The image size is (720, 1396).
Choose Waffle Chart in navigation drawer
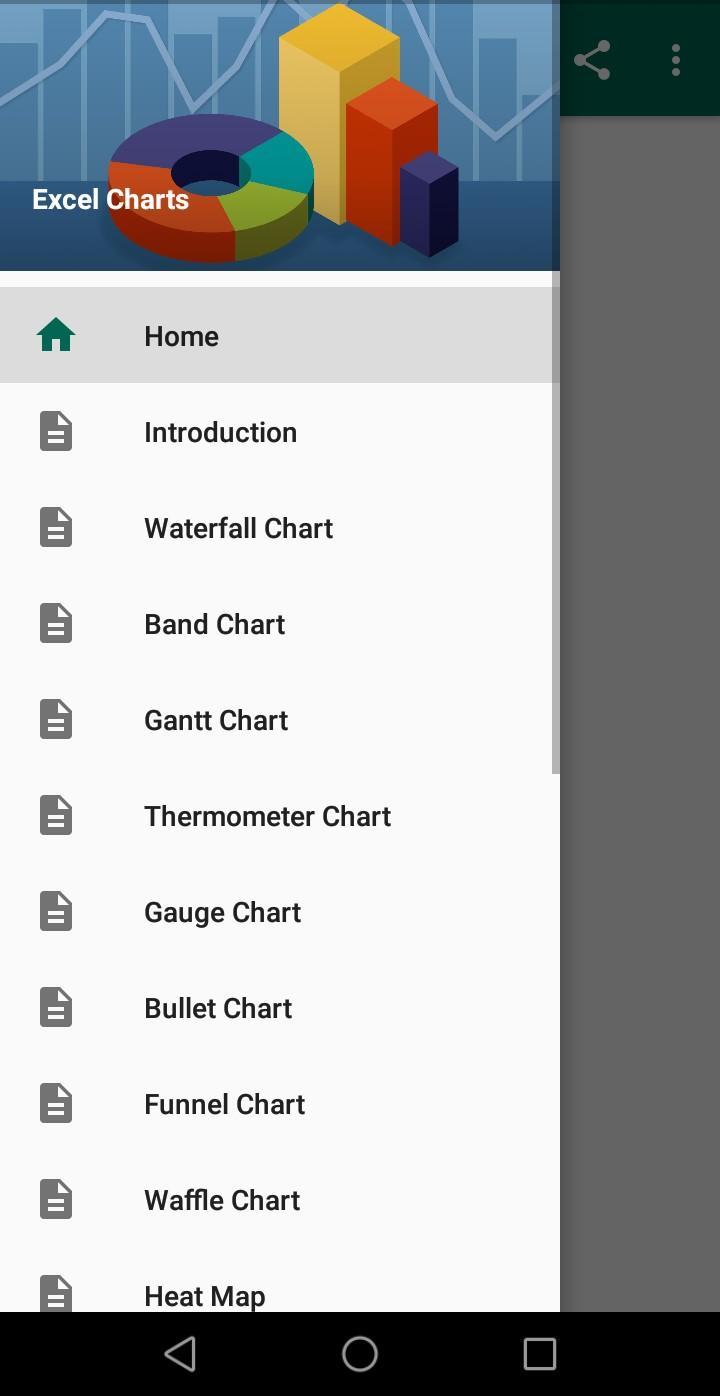[x=222, y=1200]
